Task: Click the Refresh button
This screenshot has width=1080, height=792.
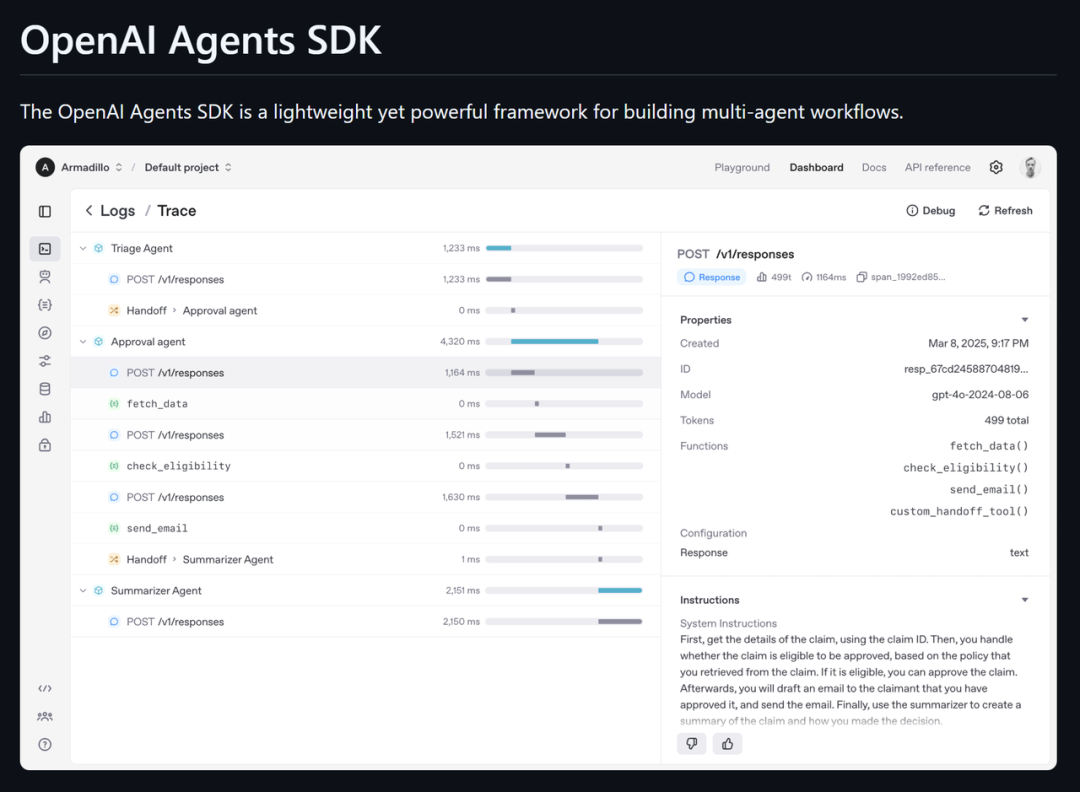Action: click(1005, 211)
